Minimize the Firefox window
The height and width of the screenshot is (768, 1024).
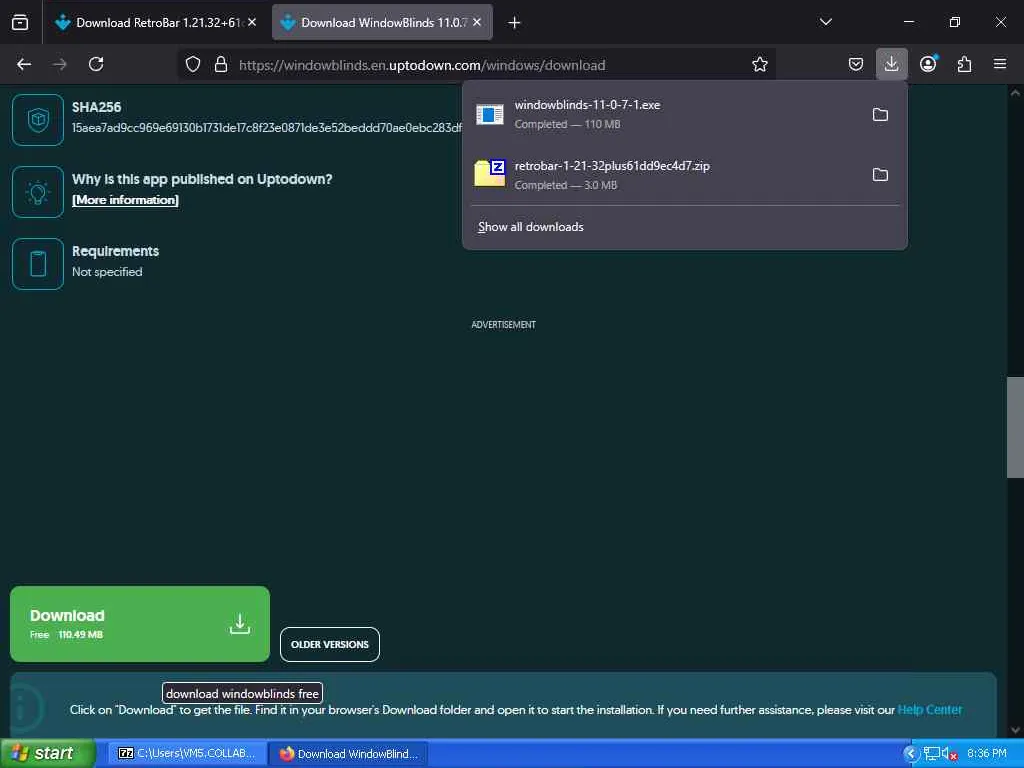click(908, 22)
